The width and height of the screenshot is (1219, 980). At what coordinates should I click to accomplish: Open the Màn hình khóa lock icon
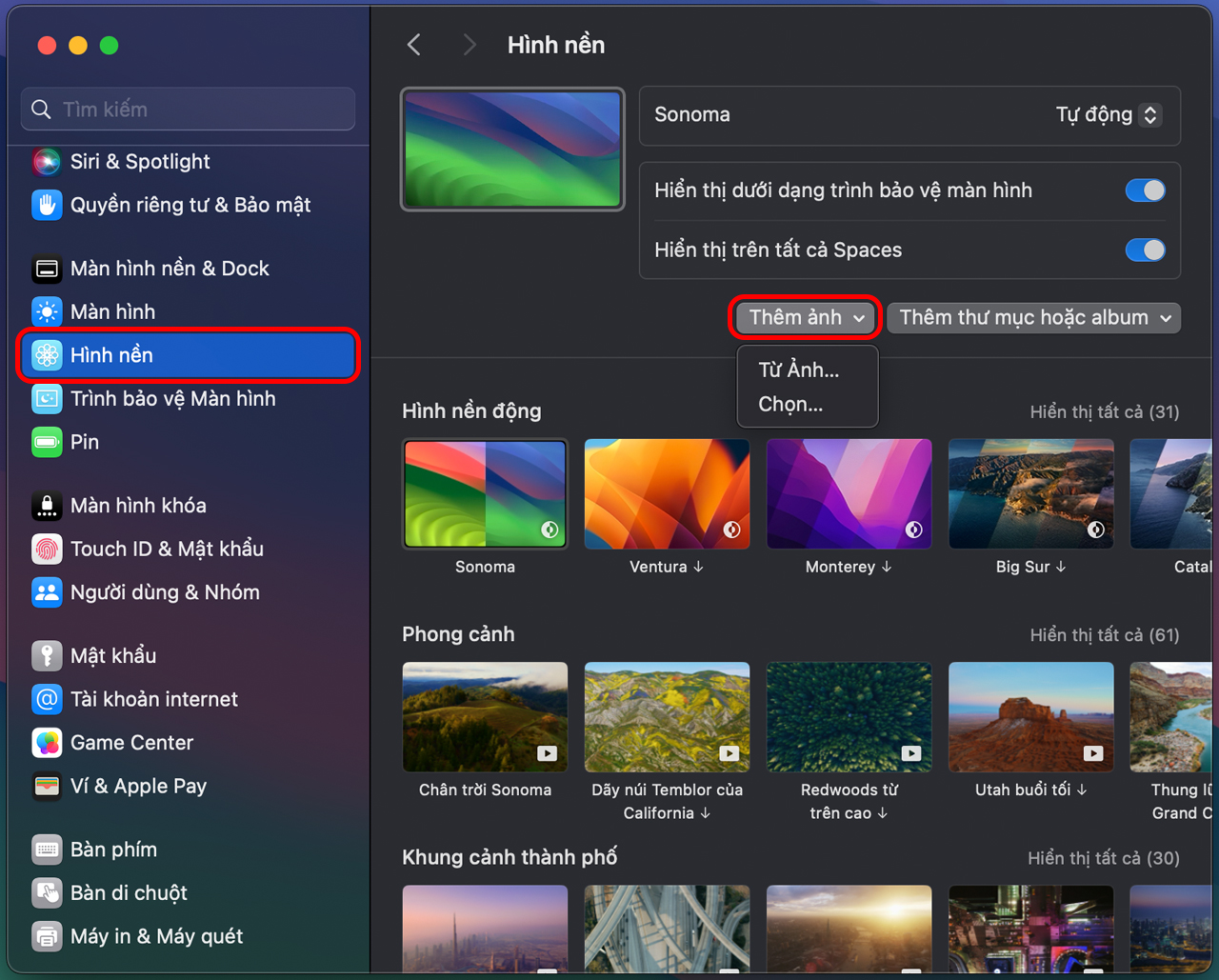[x=47, y=506]
